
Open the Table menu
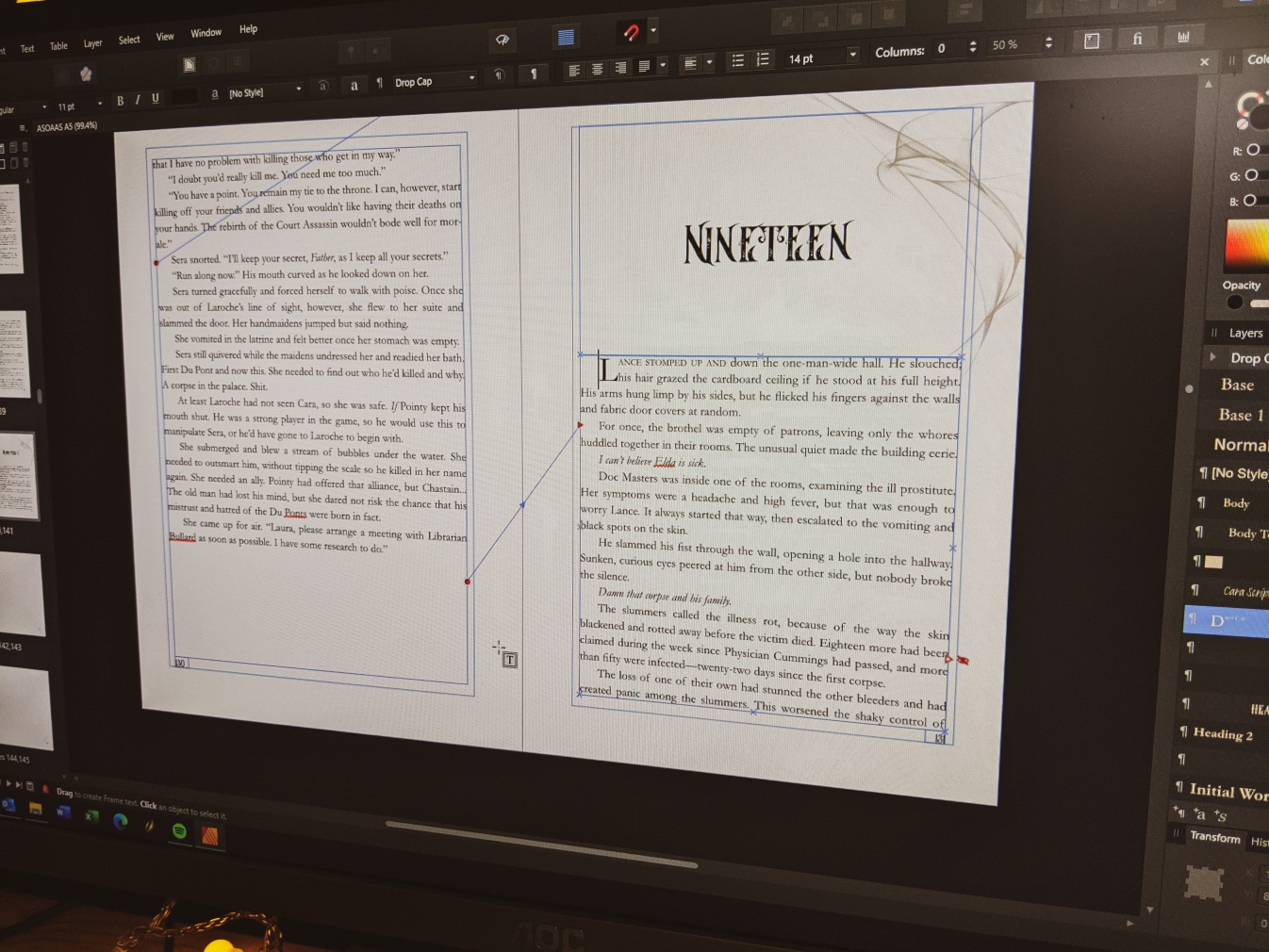point(58,45)
